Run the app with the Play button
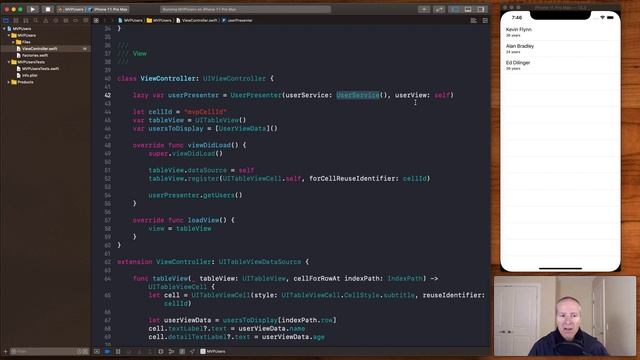Viewport: 640px width, 360px height. point(33,9)
